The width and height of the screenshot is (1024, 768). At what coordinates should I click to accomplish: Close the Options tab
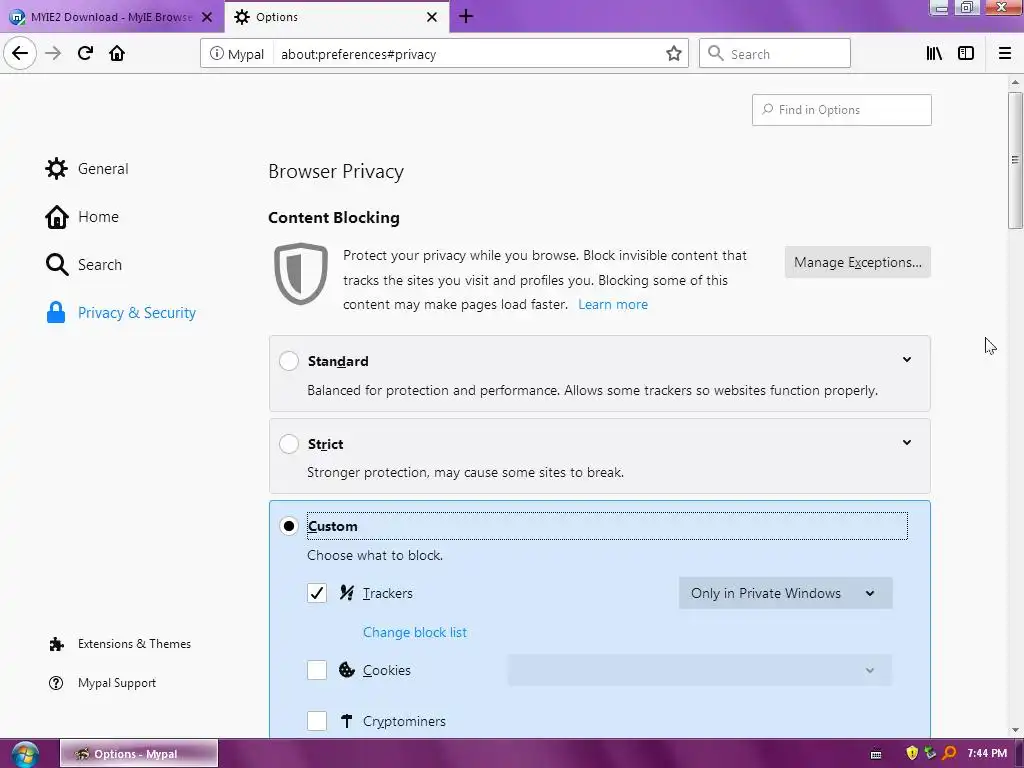(x=432, y=17)
